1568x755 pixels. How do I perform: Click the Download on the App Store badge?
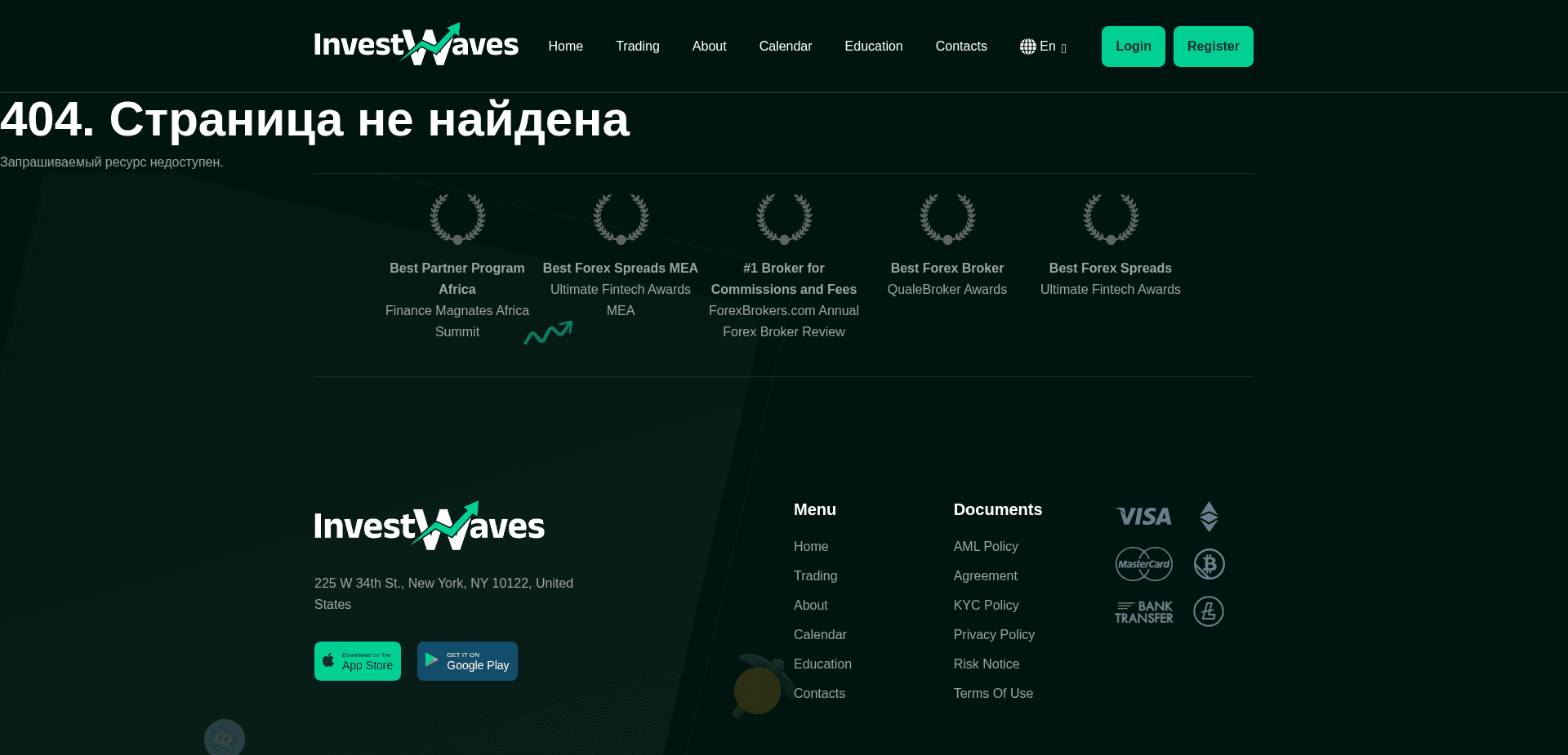tap(357, 660)
